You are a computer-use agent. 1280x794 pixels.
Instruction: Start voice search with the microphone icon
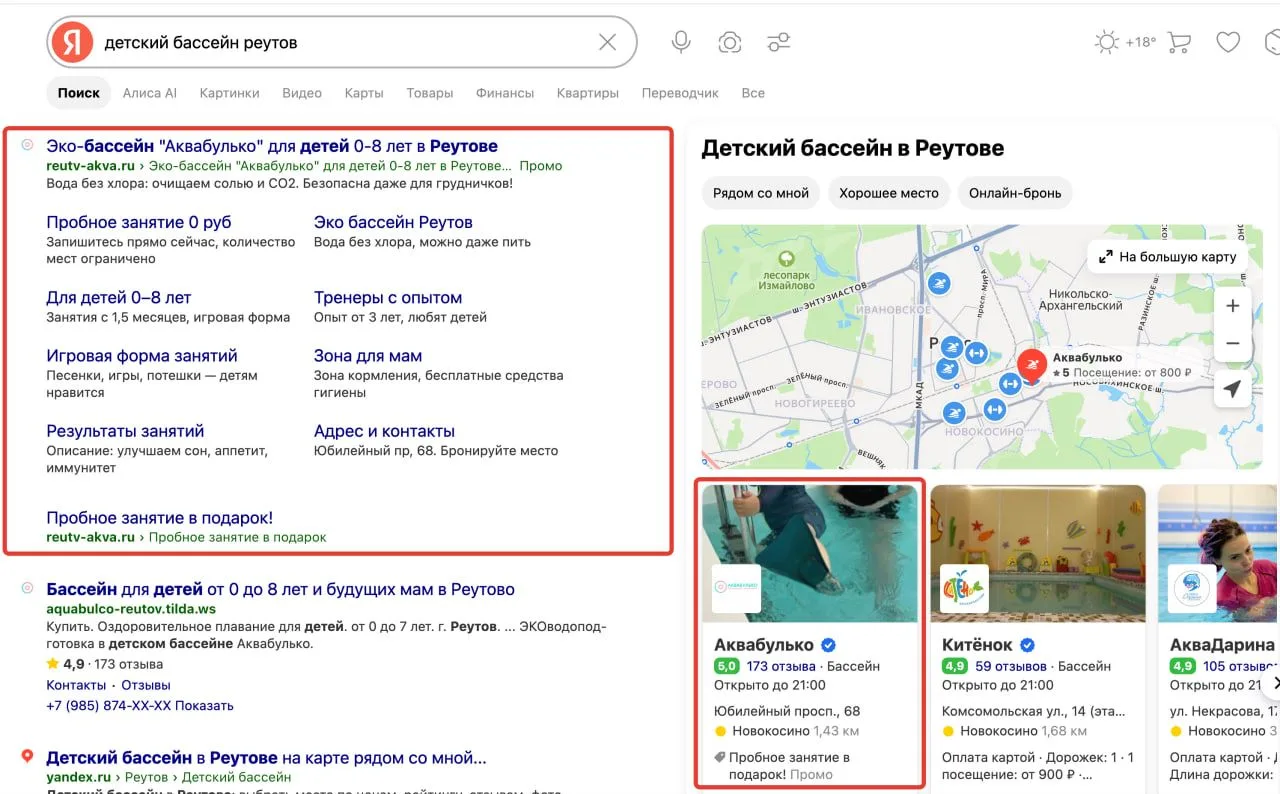tap(681, 42)
